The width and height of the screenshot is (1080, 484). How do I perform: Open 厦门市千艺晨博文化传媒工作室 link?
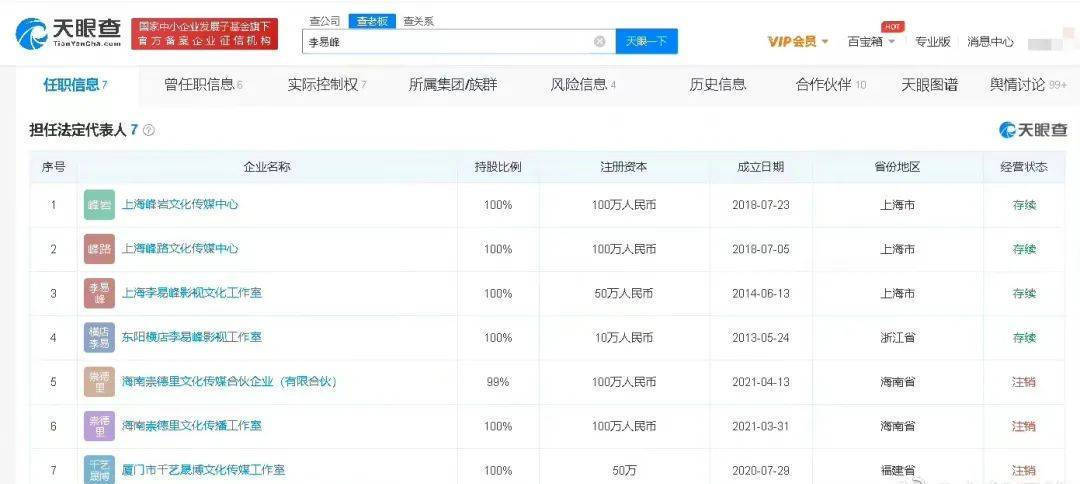tap(204, 470)
